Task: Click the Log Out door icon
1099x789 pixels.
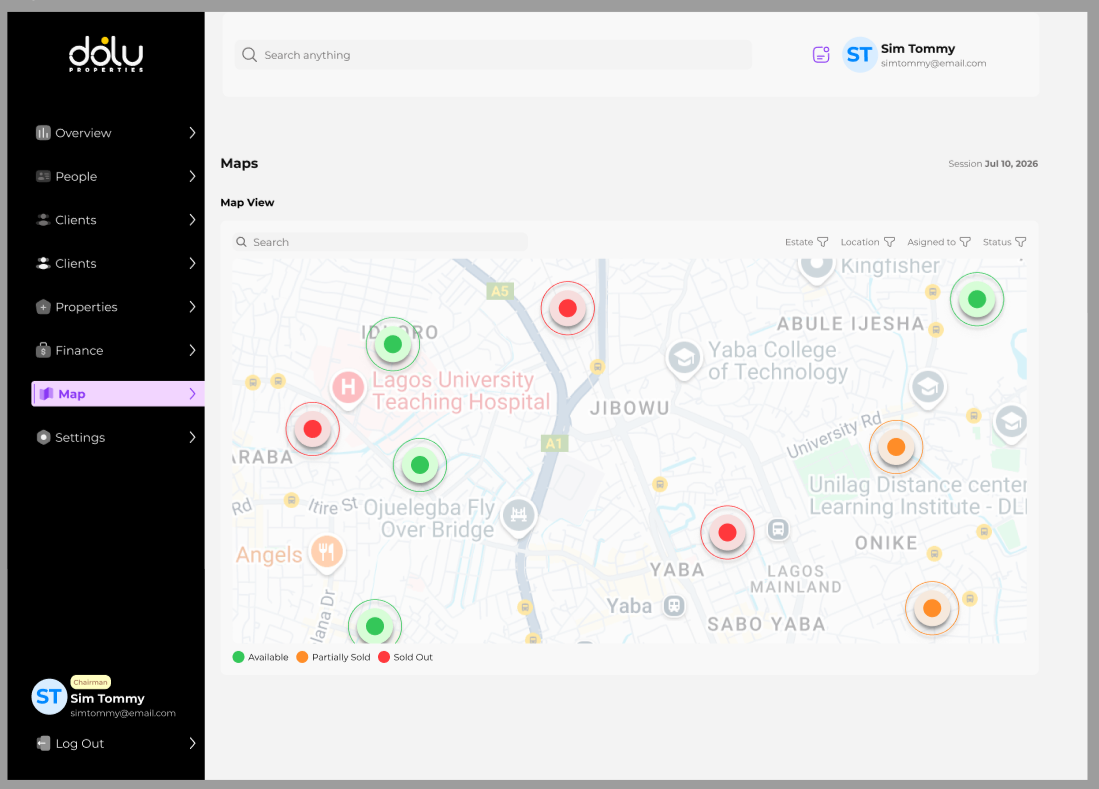Action: pos(43,743)
